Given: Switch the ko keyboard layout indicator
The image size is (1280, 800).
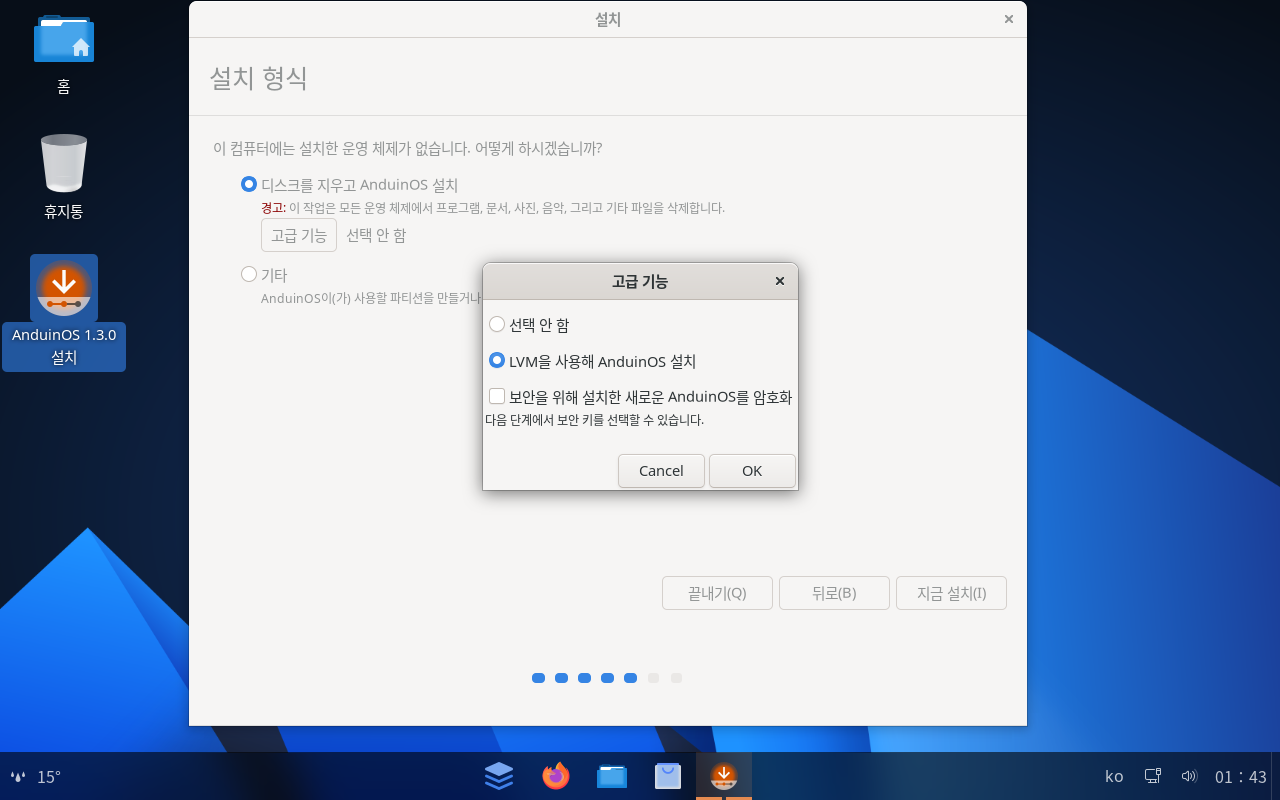Looking at the screenshot, I should 1114,776.
